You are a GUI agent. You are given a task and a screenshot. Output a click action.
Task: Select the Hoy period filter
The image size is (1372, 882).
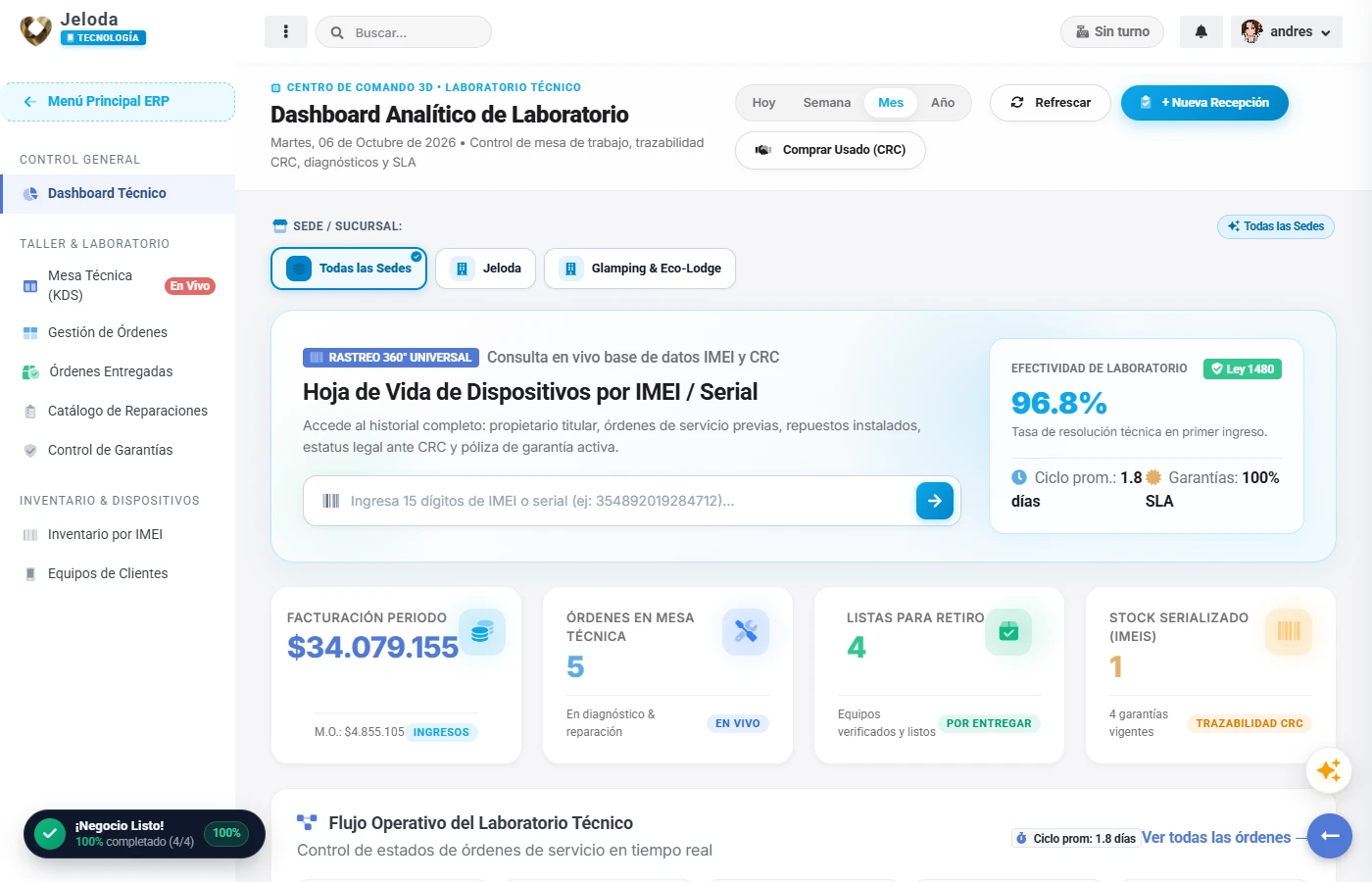click(763, 103)
